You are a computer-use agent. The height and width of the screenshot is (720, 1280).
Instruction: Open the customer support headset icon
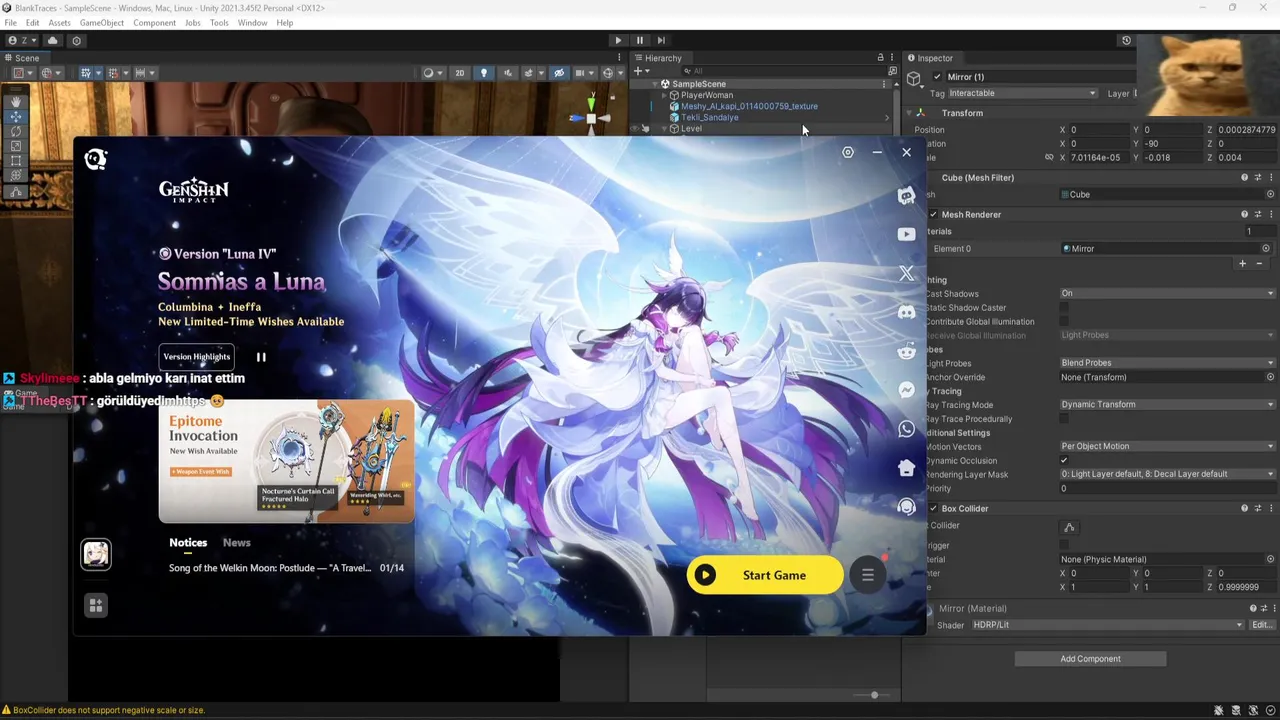[x=906, y=507]
